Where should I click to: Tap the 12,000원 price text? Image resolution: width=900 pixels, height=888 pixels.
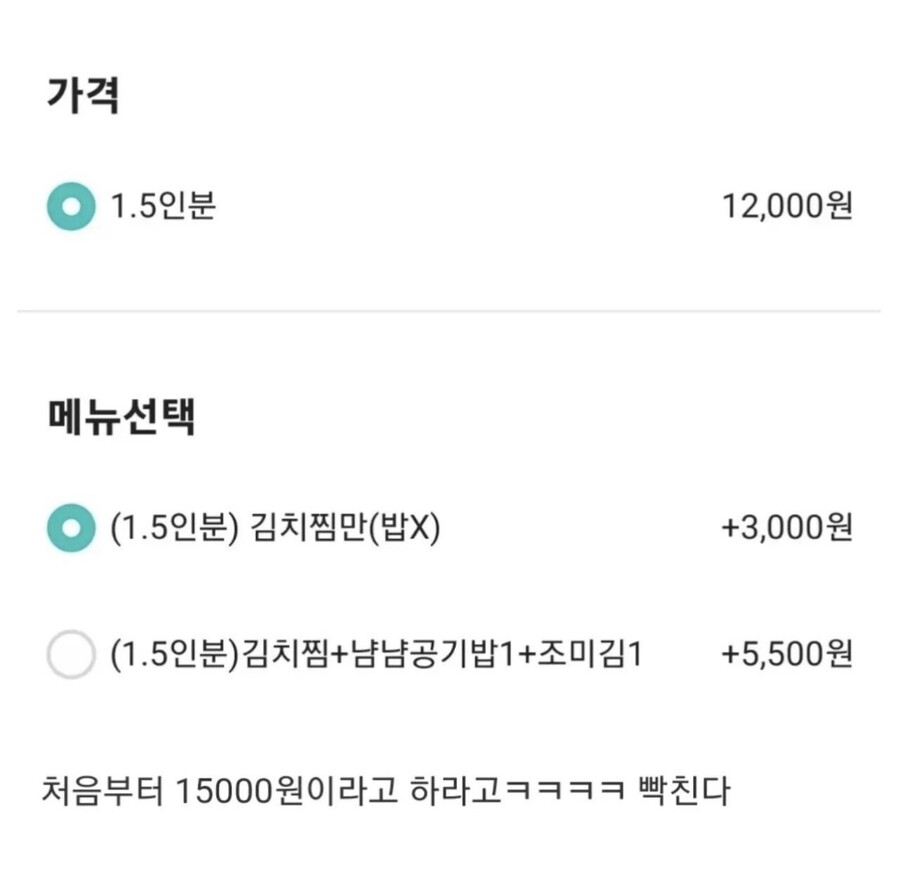(787, 207)
